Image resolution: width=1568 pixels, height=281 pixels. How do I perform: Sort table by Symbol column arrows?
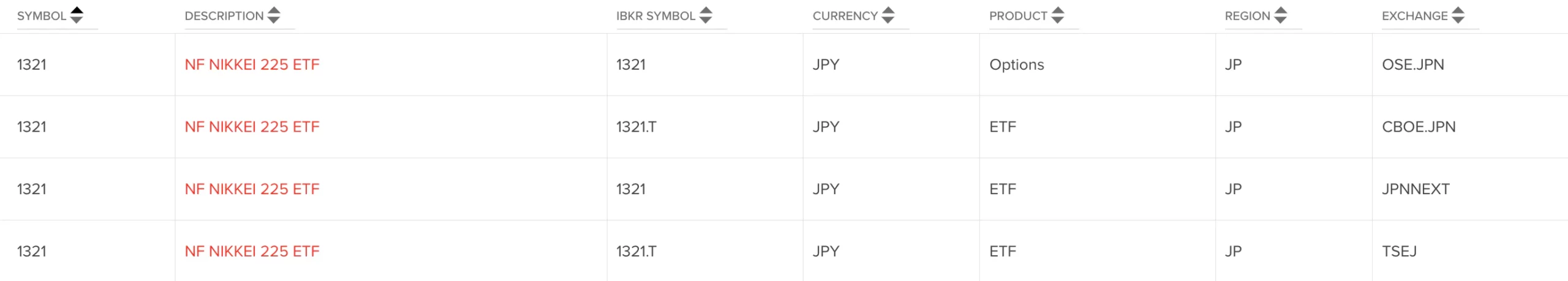point(77,15)
